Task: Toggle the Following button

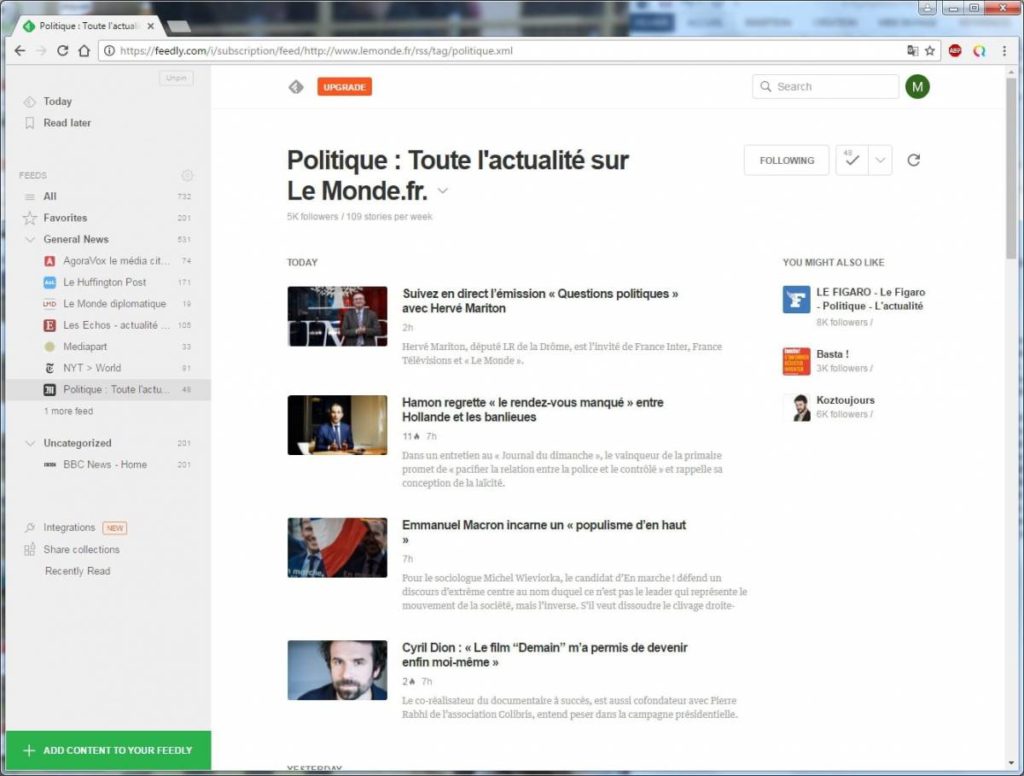Action: tap(786, 160)
